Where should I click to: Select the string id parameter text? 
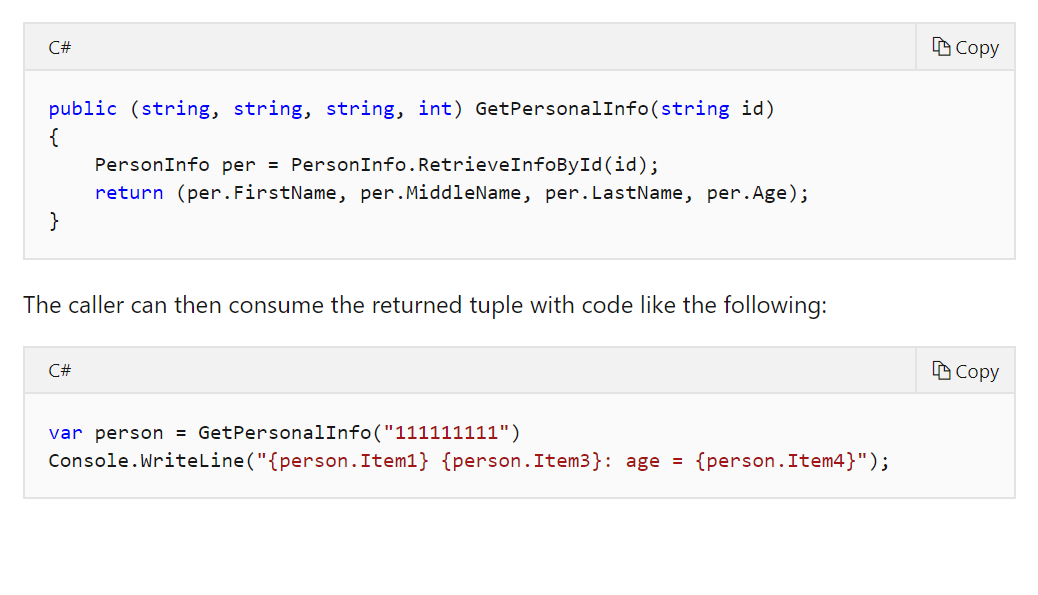coord(712,108)
